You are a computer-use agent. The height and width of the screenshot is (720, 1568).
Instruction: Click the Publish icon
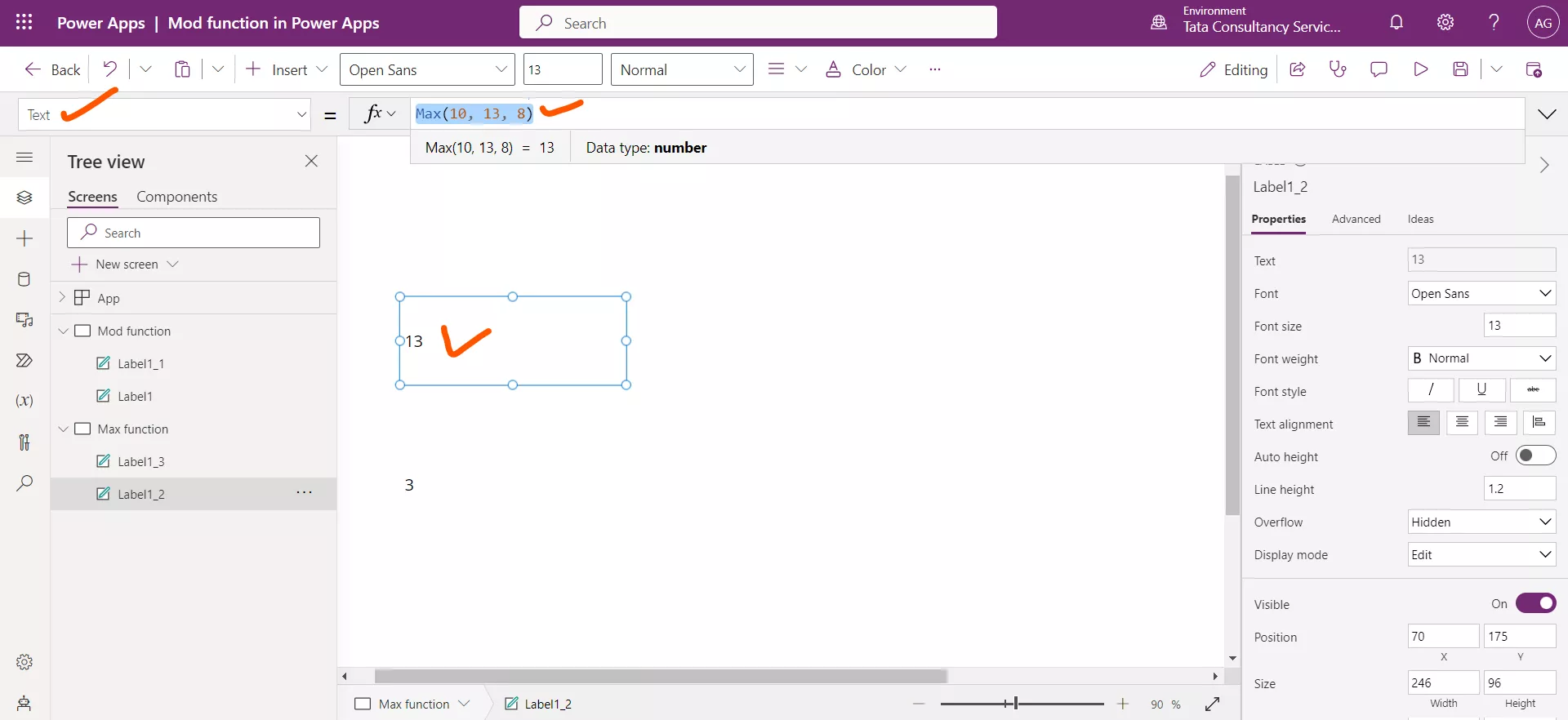point(1534,69)
